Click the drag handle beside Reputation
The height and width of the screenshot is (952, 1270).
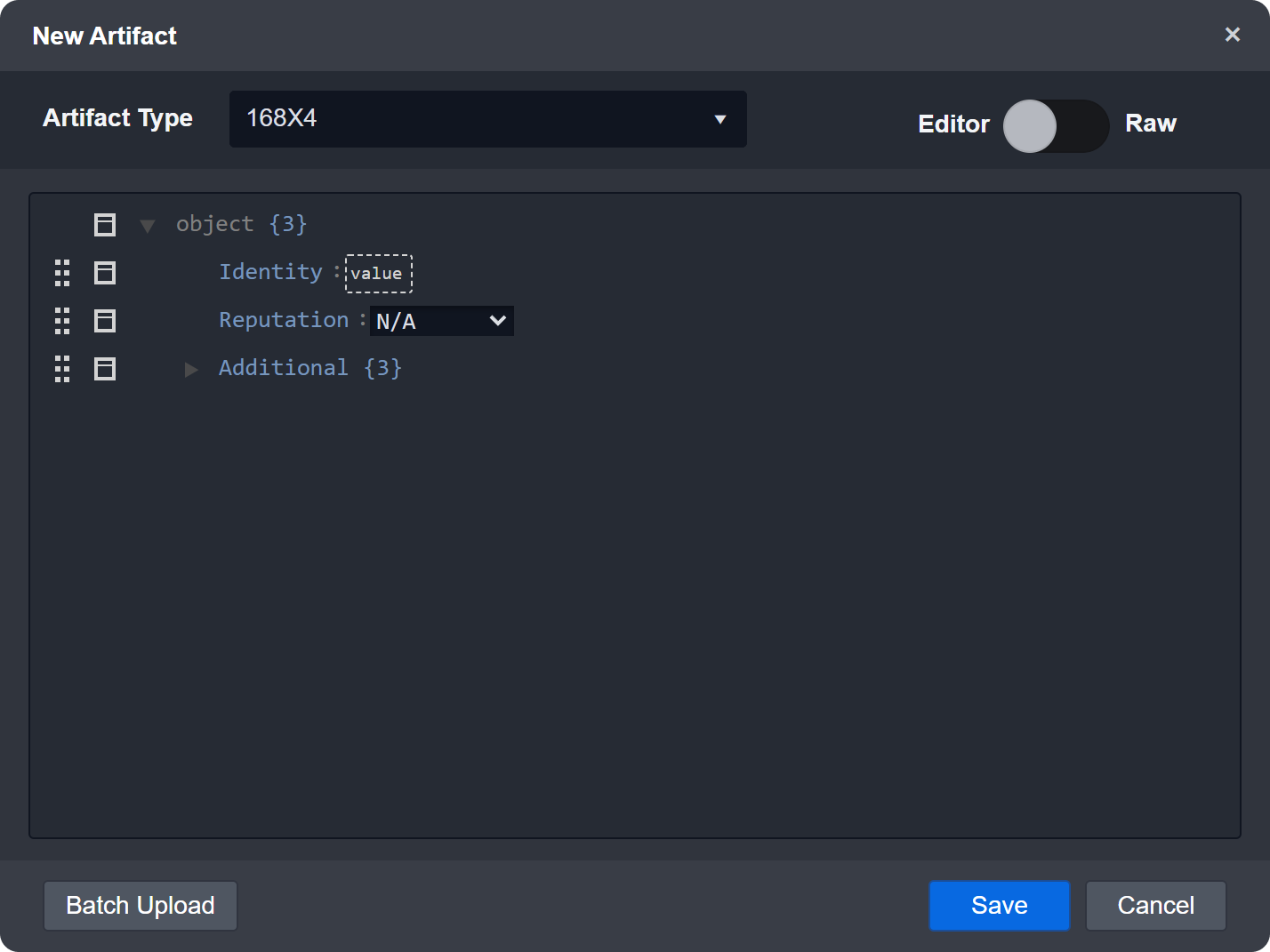click(61, 321)
